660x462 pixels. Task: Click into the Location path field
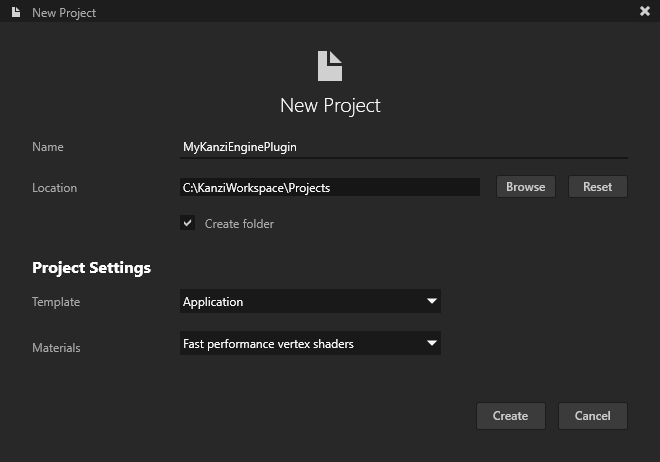tap(330, 187)
